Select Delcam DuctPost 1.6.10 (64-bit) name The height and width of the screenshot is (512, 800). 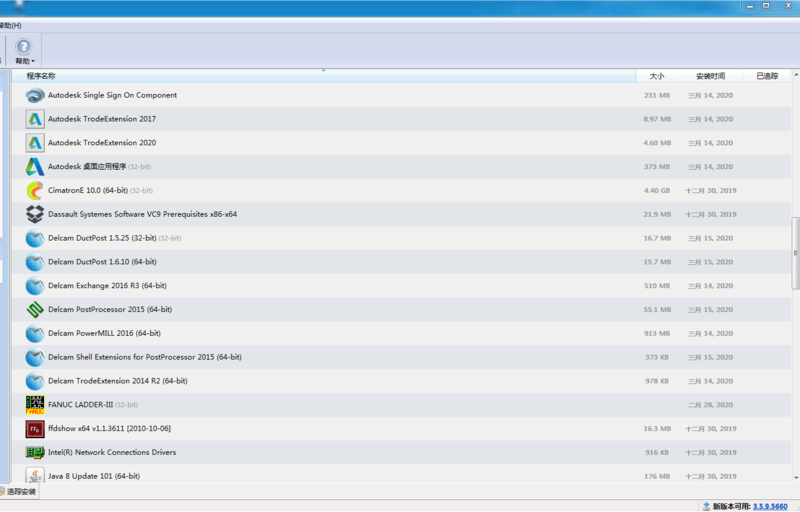(102, 262)
